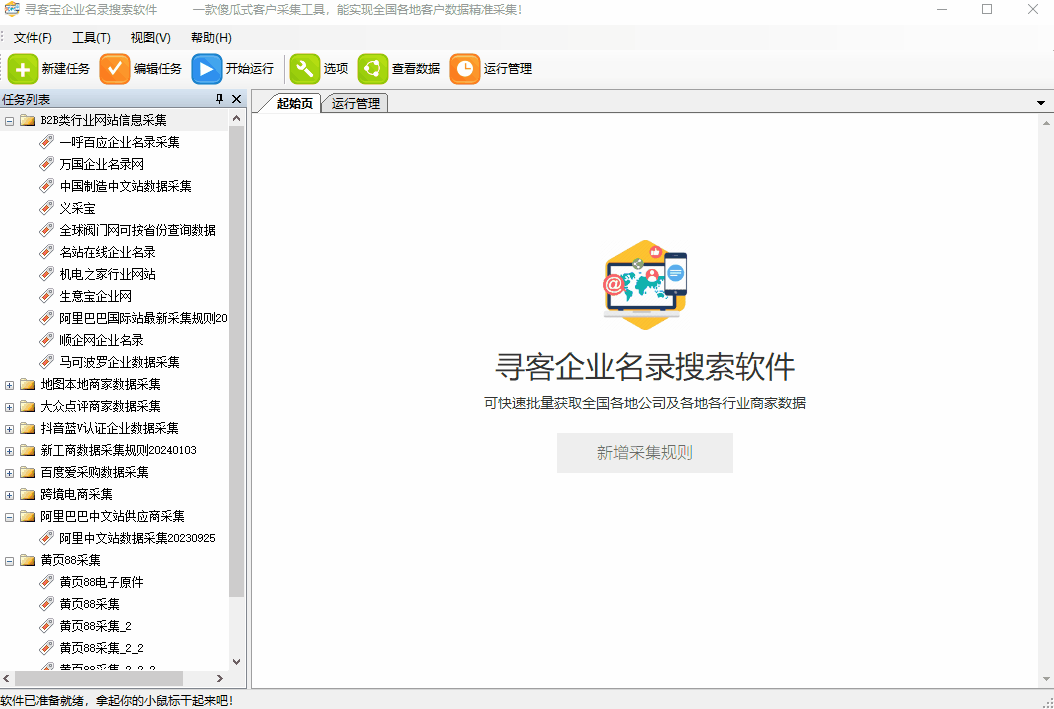The height and width of the screenshot is (709, 1054).
Task: Switch to the 运行管理 tab
Action: [x=356, y=103]
